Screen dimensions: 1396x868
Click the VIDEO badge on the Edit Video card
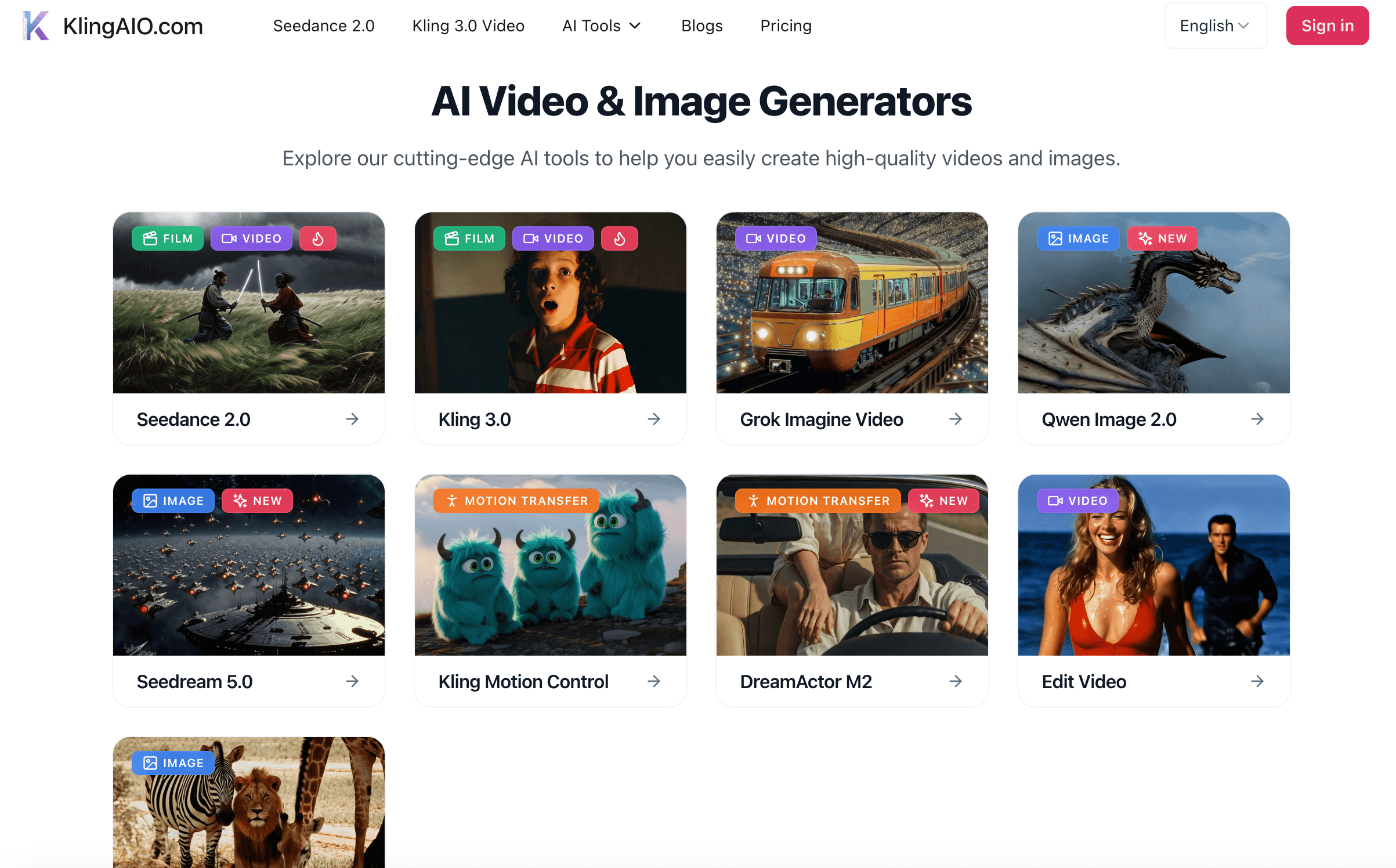tap(1077, 500)
